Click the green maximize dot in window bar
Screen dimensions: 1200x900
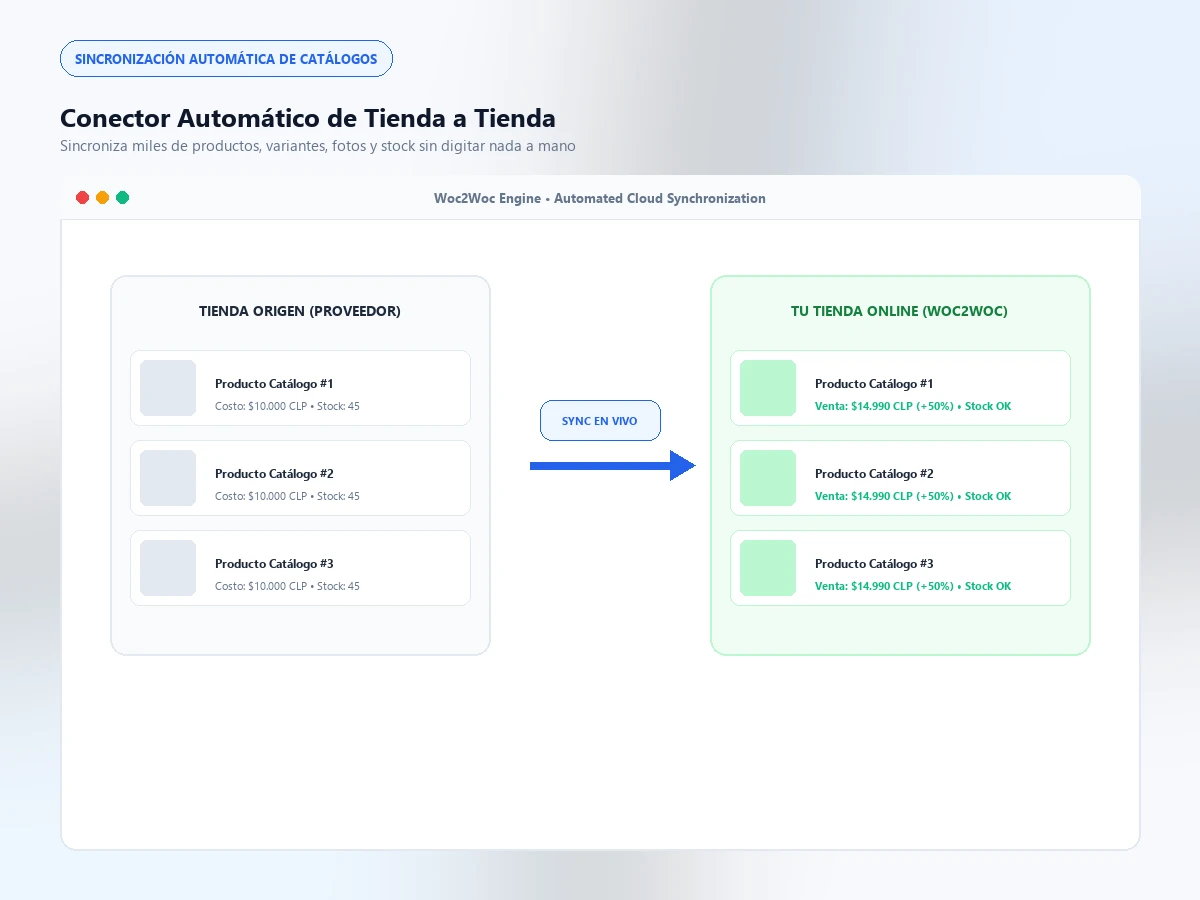click(x=123, y=198)
